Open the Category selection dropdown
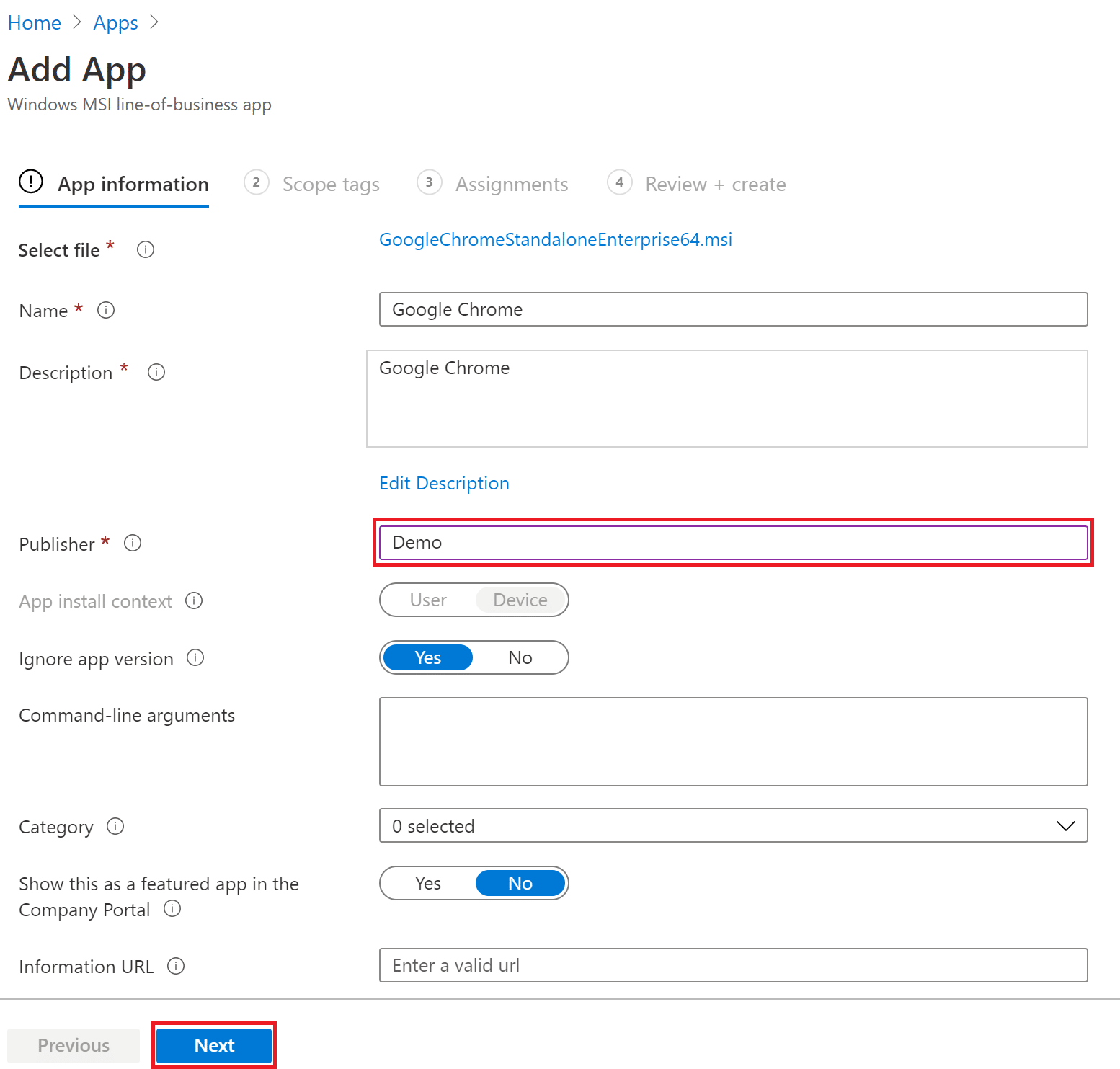Screen dimensions: 1120x1069 [x=1065, y=825]
